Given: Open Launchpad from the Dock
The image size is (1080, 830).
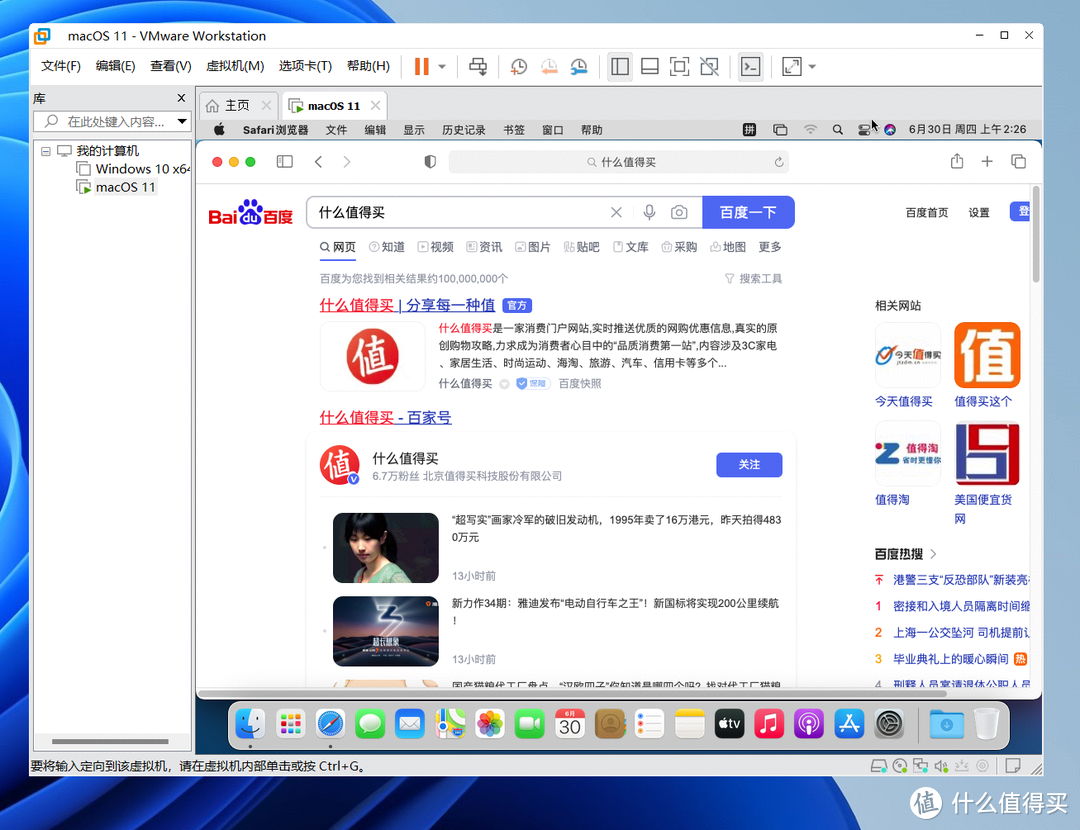Looking at the screenshot, I should (290, 724).
